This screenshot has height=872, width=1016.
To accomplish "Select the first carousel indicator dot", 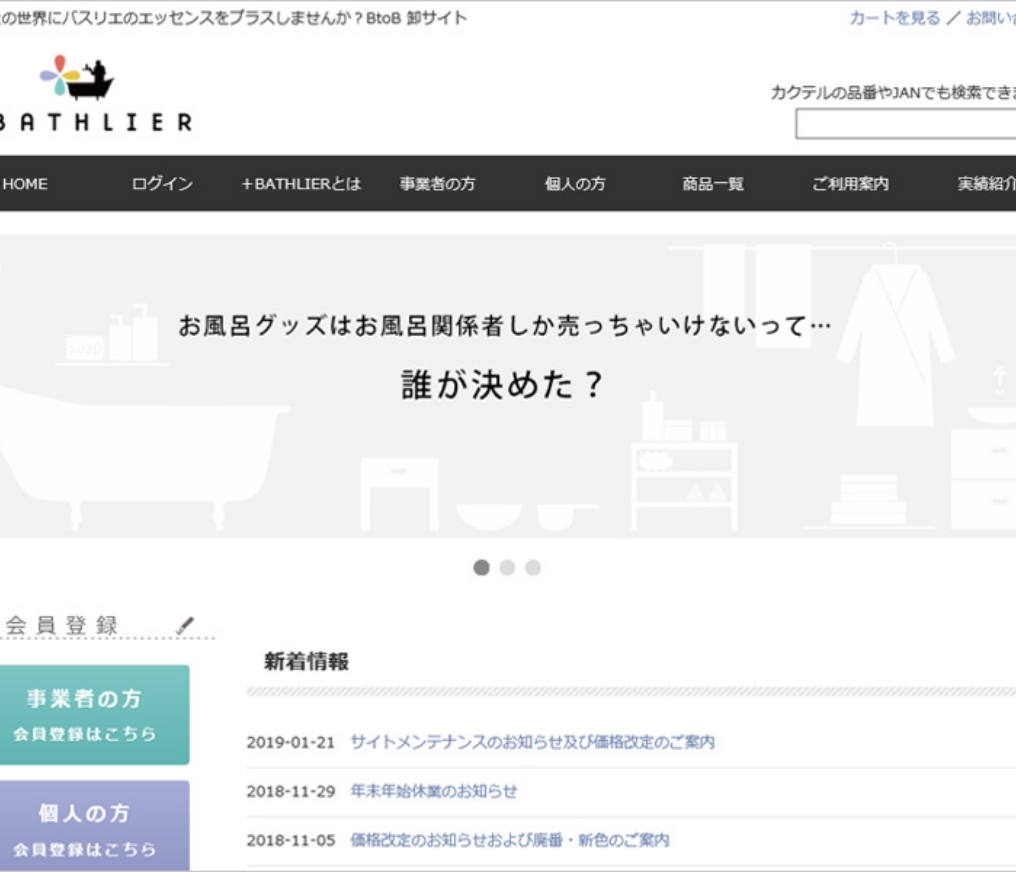I will (x=481, y=568).
